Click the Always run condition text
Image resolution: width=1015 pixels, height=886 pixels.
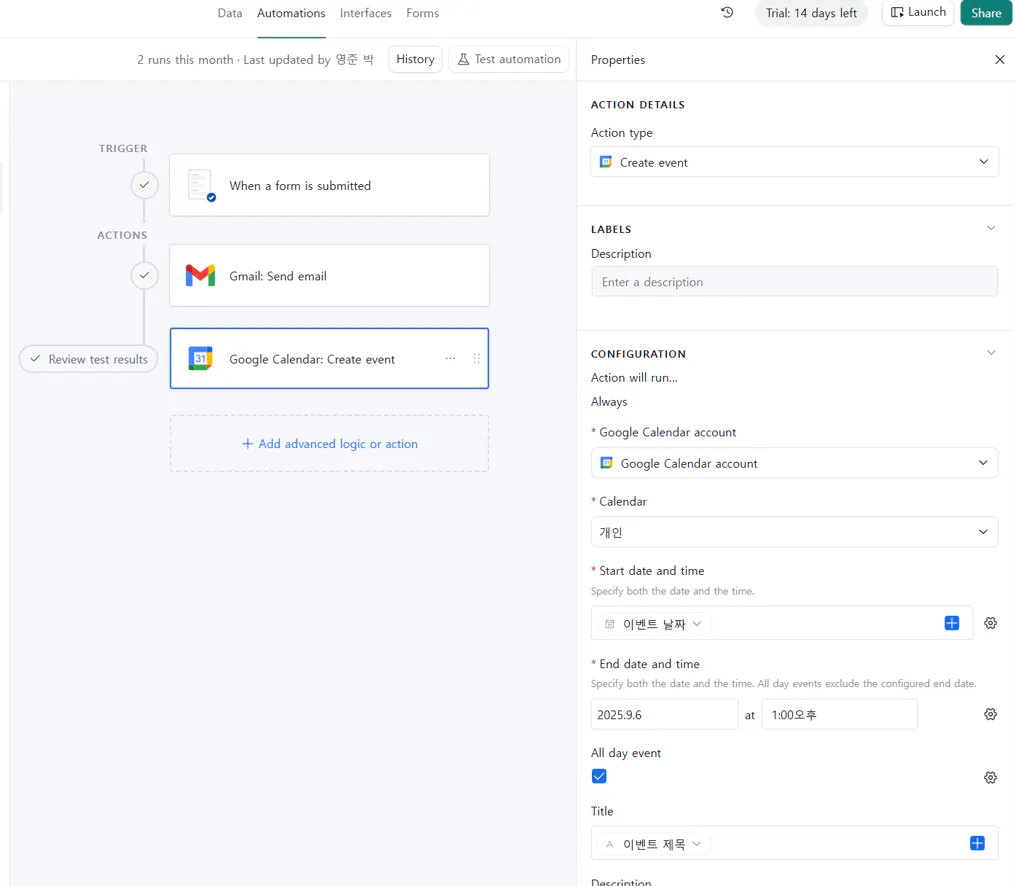coord(609,402)
